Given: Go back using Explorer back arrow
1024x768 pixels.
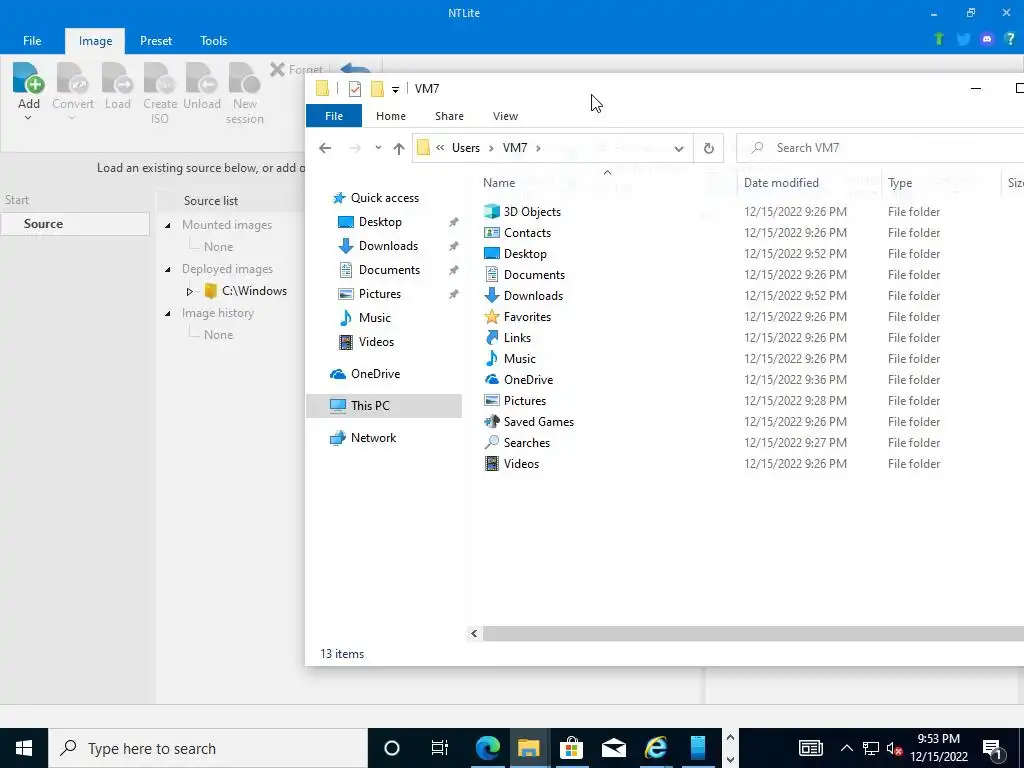Looking at the screenshot, I should 325,148.
